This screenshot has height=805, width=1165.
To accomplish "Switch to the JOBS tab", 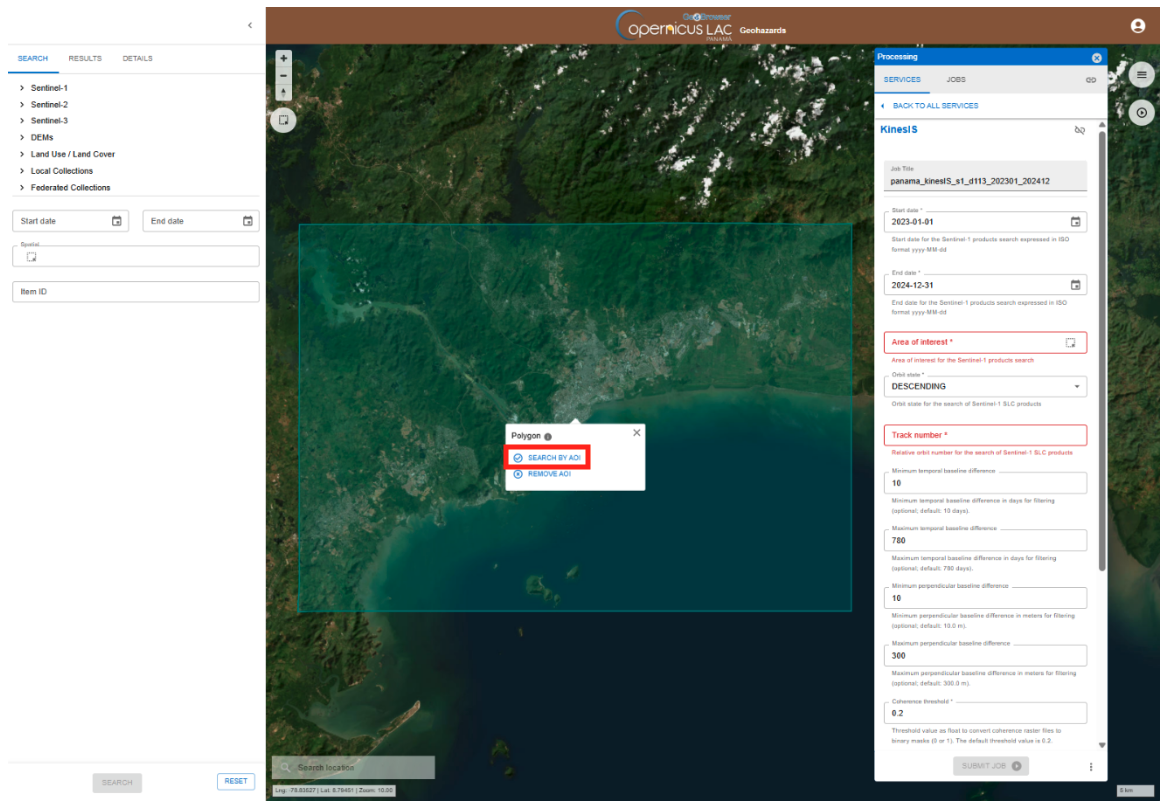I will click(x=956, y=80).
